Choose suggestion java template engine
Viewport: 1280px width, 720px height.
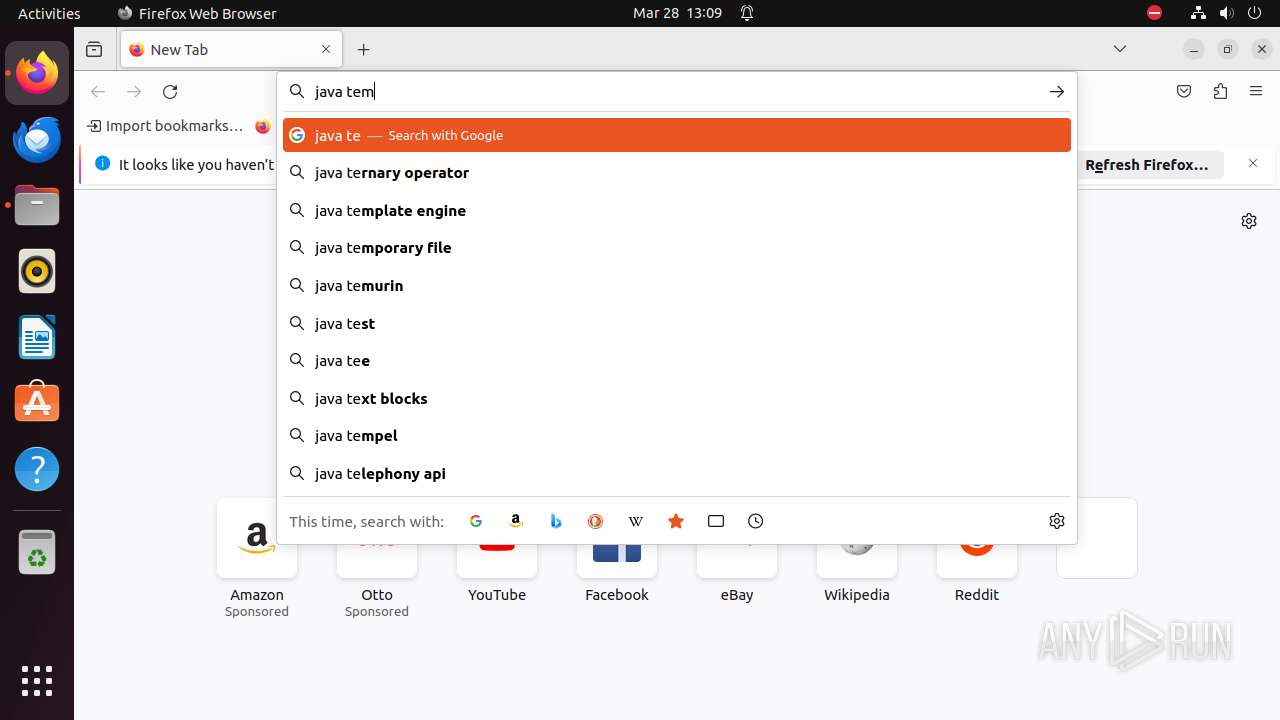677,211
